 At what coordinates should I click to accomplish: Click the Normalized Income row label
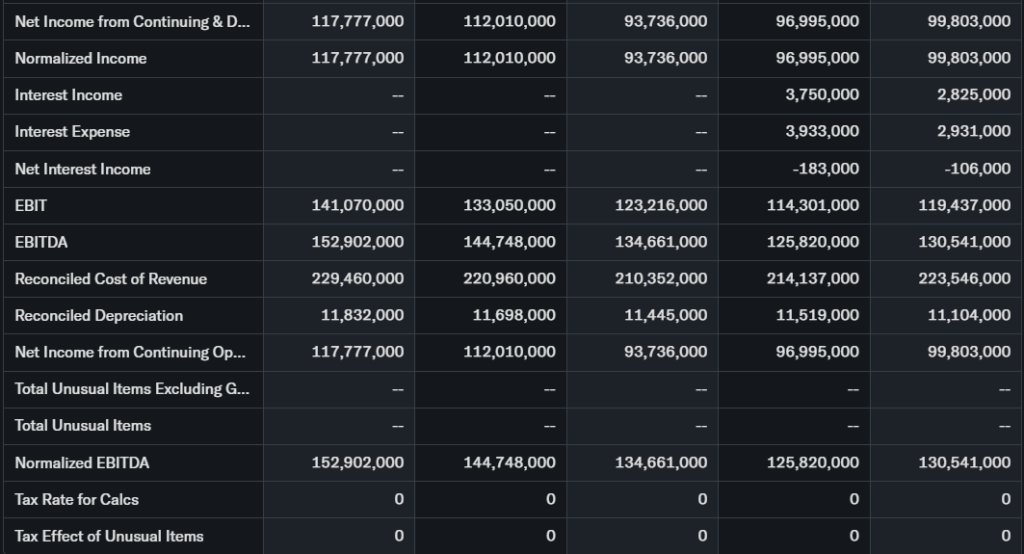tap(80, 58)
